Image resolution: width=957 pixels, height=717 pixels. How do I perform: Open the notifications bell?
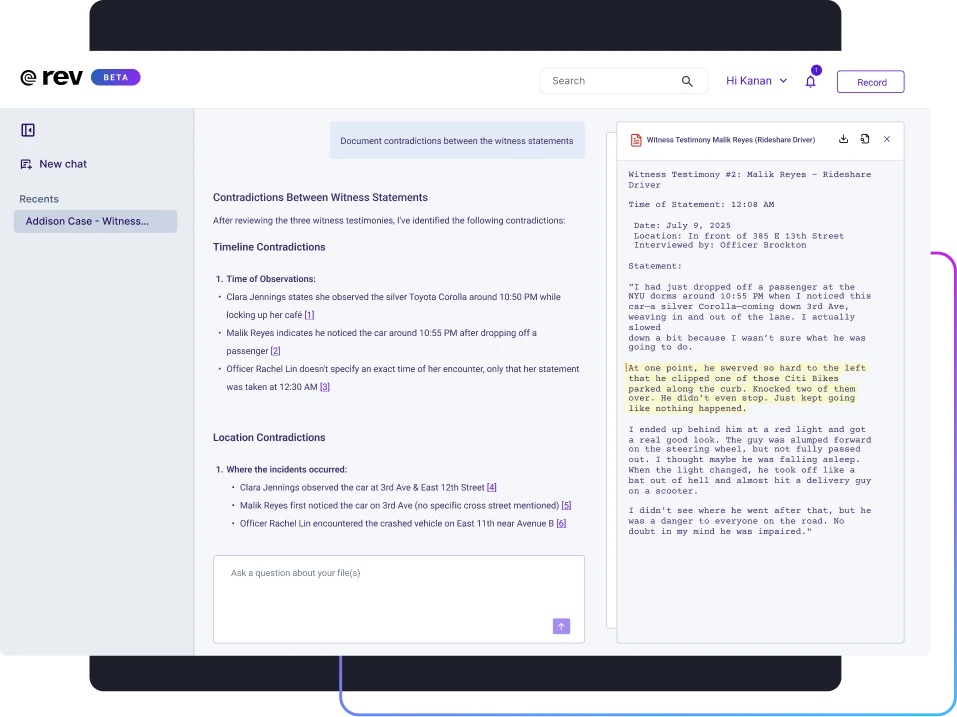(810, 82)
